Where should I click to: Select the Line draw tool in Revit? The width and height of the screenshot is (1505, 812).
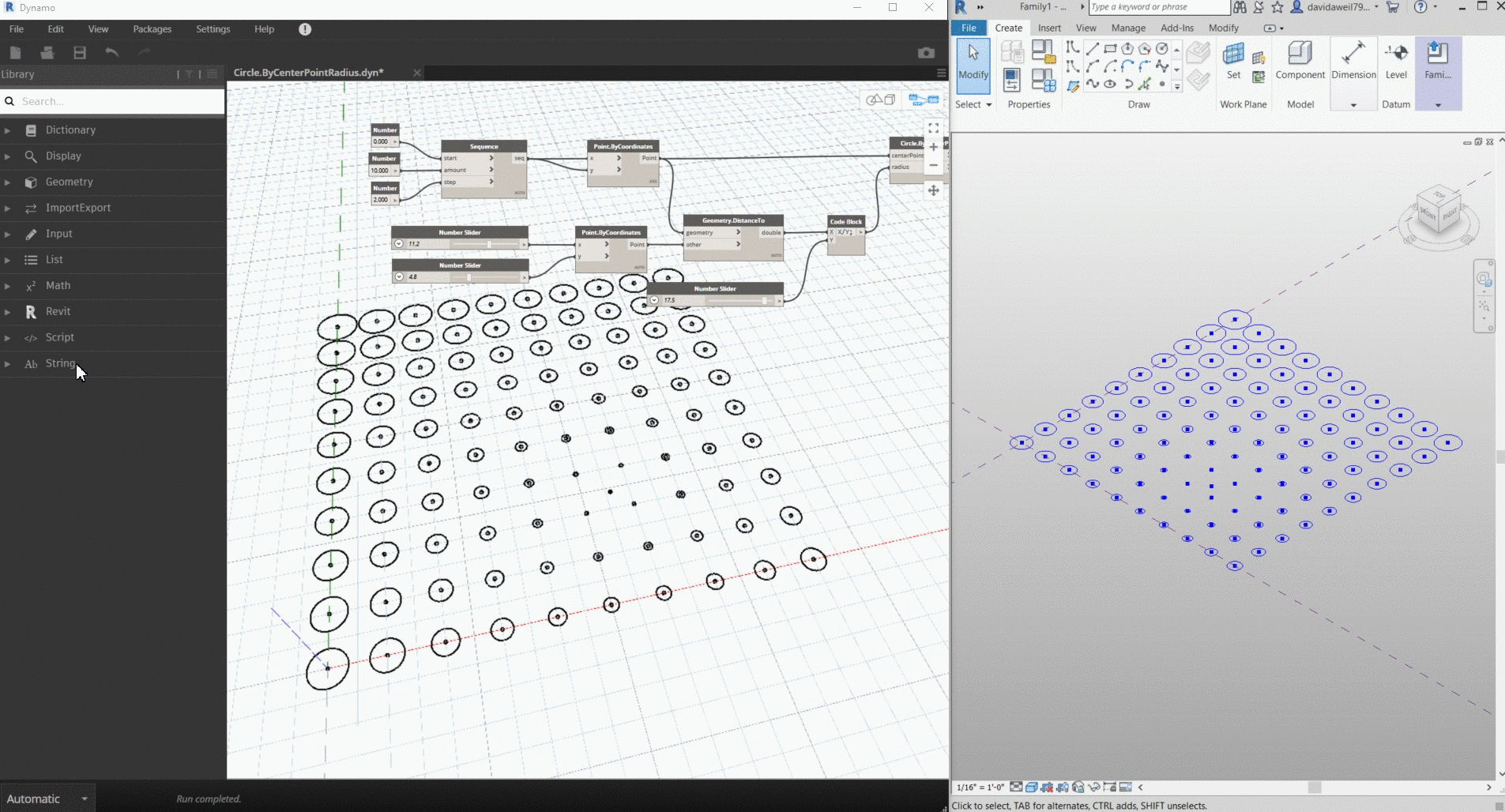pos(1093,49)
